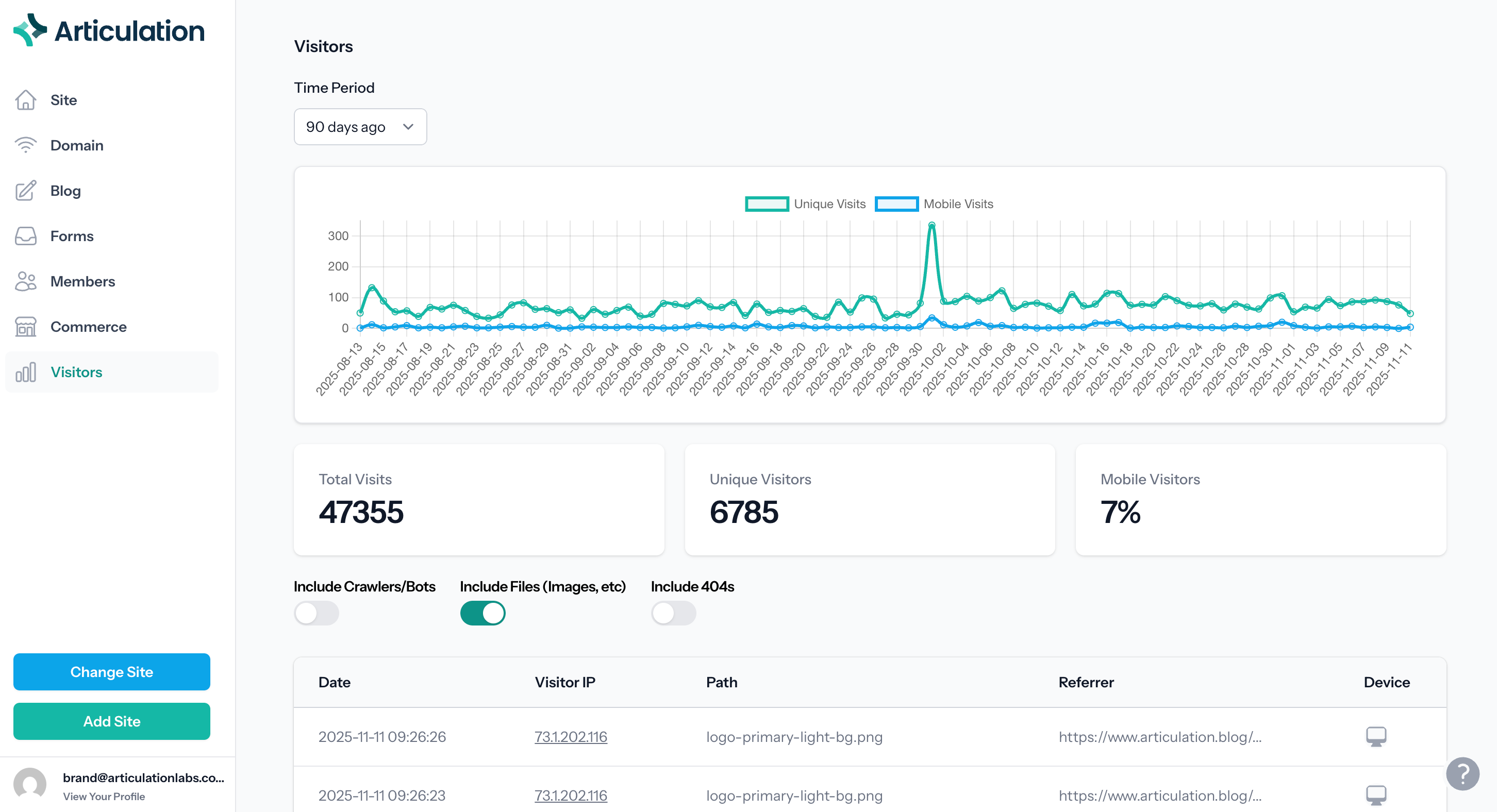Open visitor IP 73.1.202.116 link

tap(571, 736)
